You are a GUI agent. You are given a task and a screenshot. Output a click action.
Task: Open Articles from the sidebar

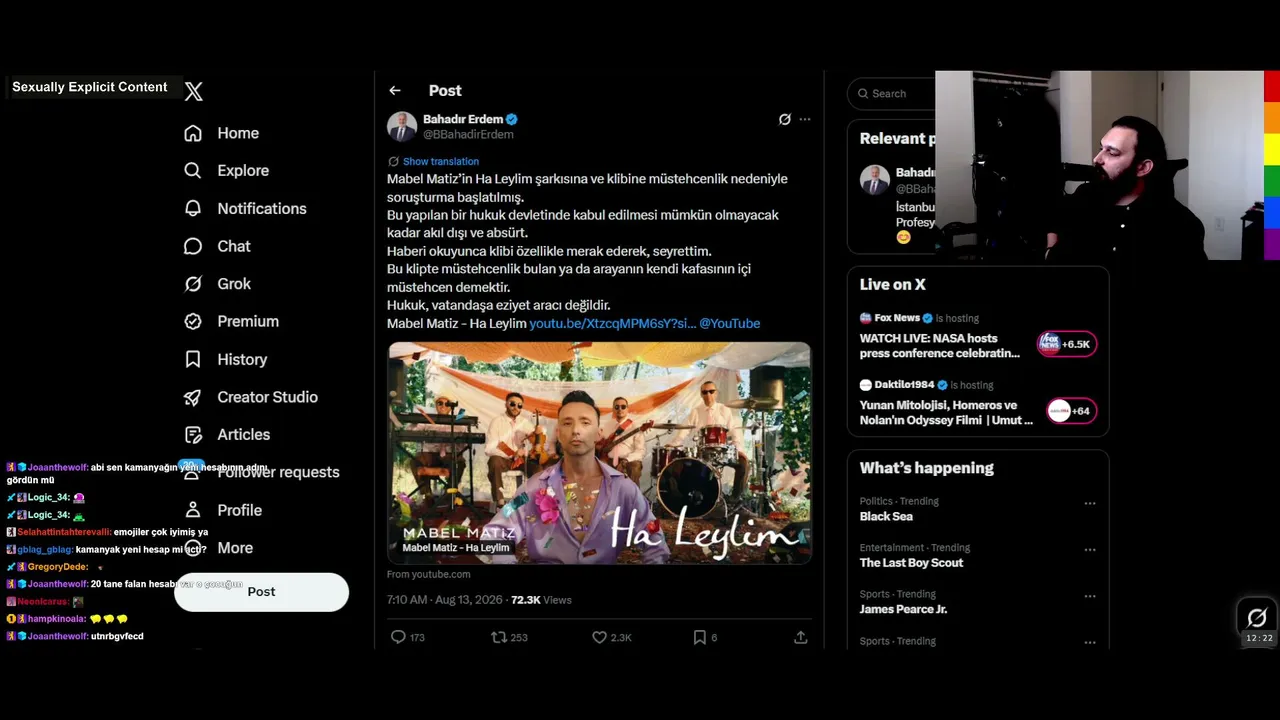(227, 434)
